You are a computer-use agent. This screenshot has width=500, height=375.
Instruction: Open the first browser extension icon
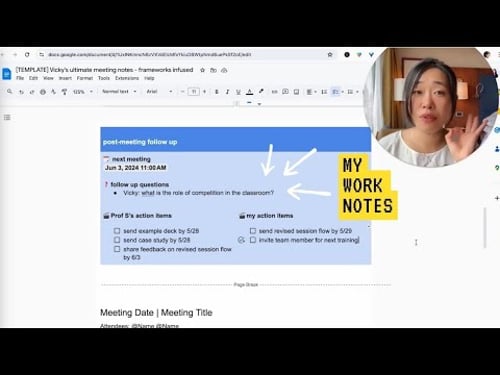coord(347,54)
